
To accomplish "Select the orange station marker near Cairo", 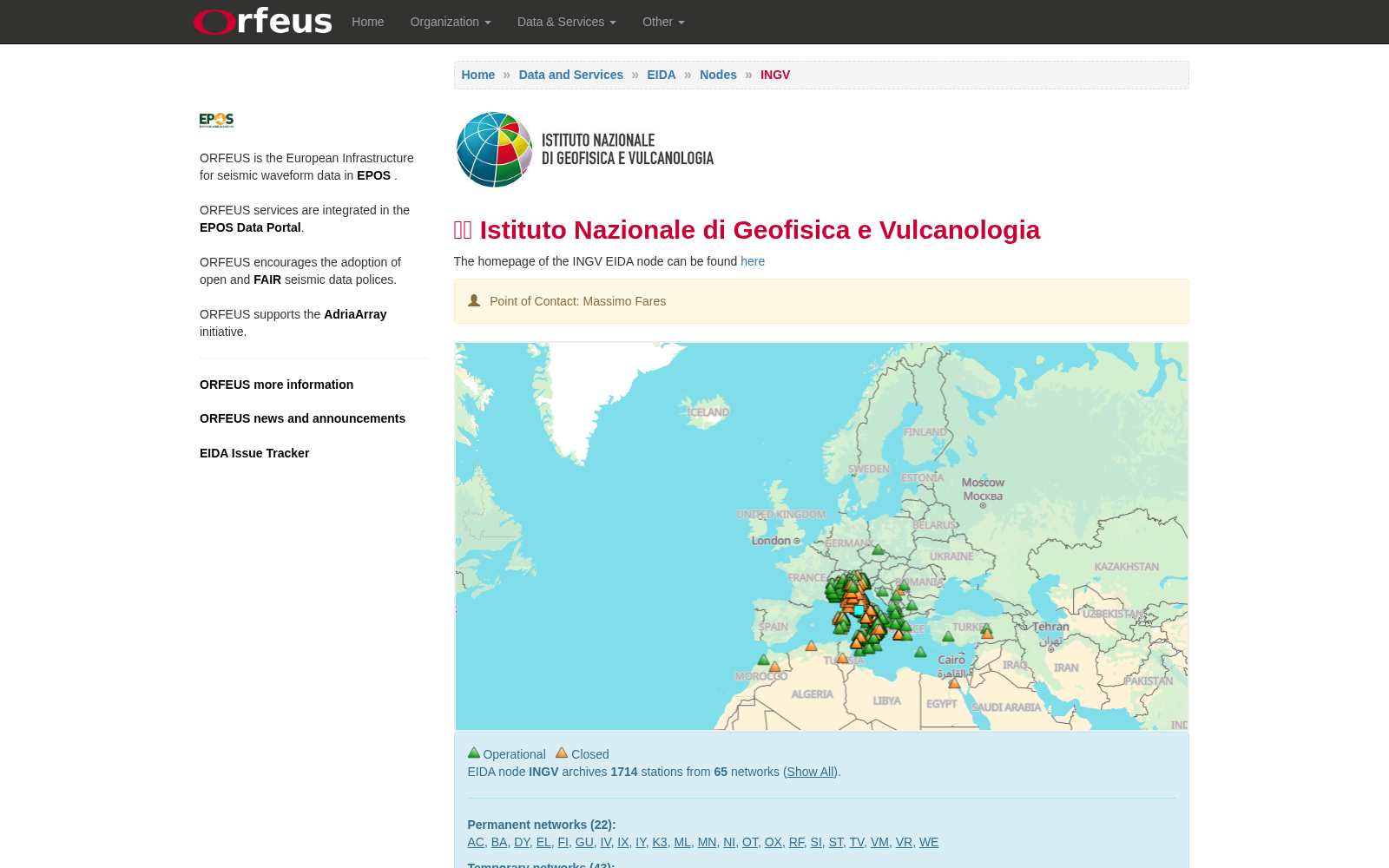I will coord(954,683).
